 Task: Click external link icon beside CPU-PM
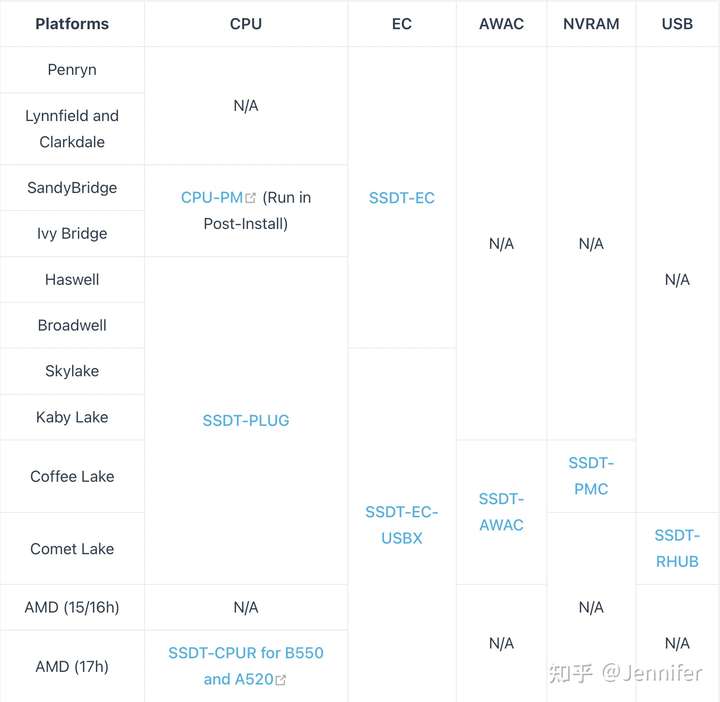(x=250, y=198)
